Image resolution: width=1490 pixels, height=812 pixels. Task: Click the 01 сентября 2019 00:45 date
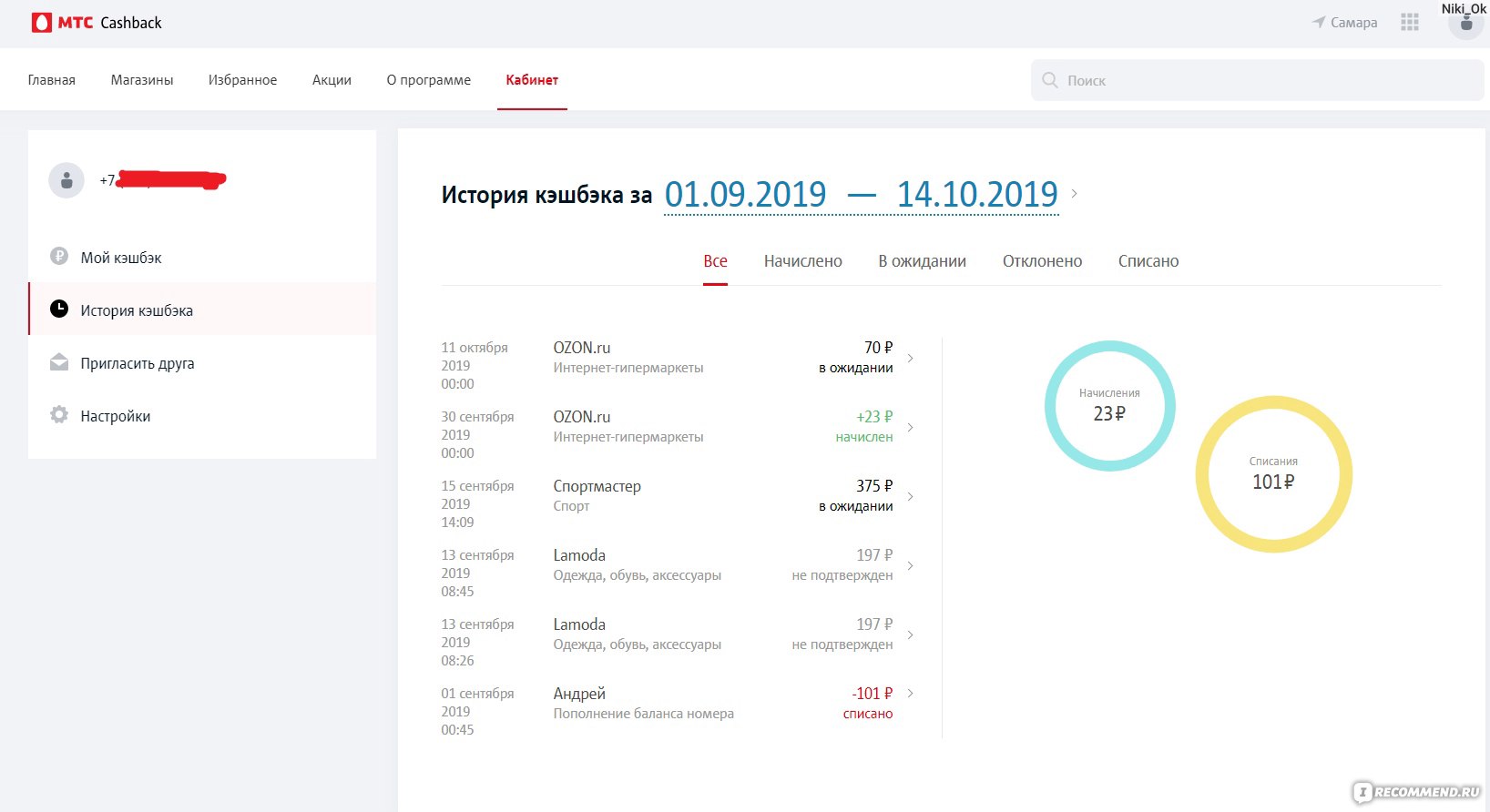click(477, 712)
